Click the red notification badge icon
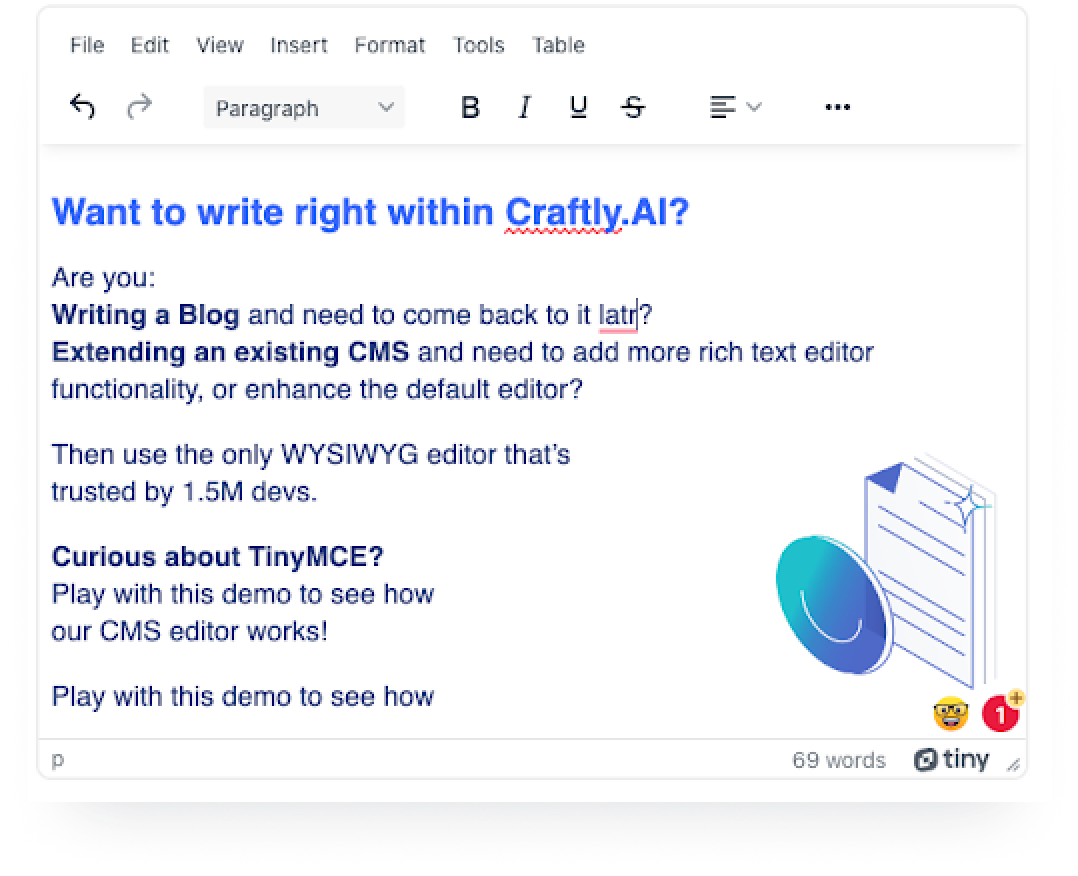 coord(1002,712)
